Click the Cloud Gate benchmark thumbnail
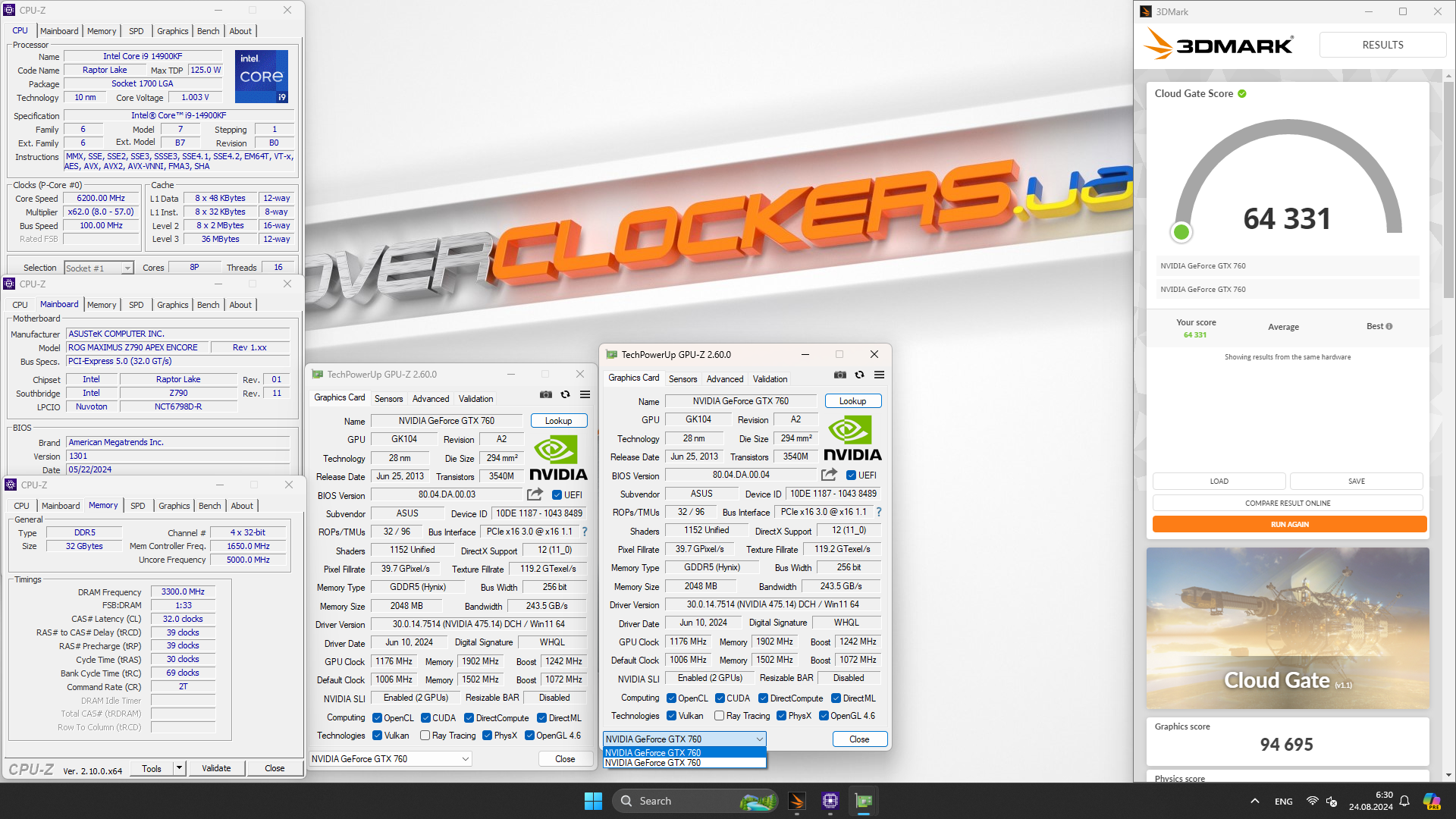 pos(1288,629)
